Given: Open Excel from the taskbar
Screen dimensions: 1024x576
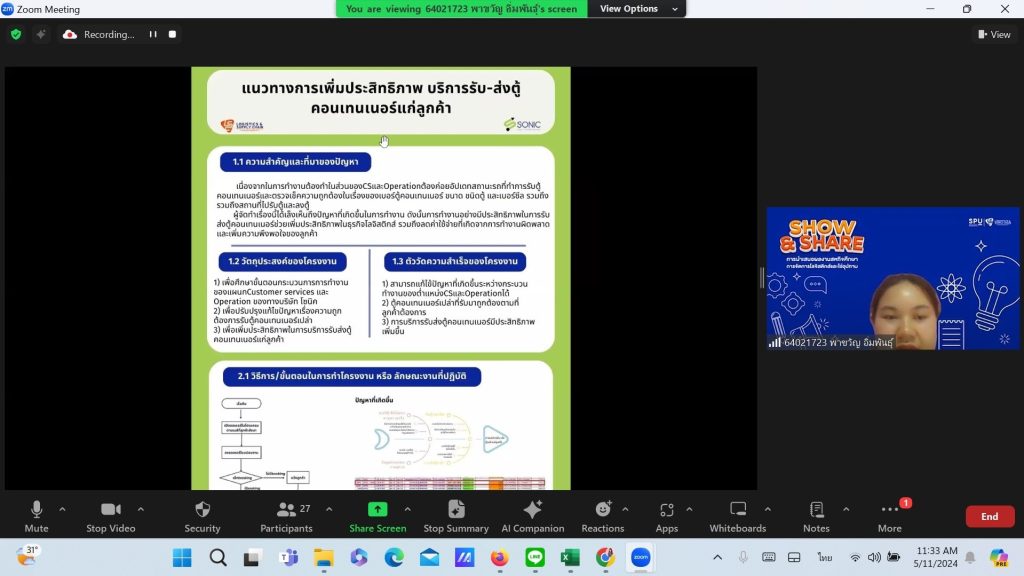Looking at the screenshot, I should point(570,557).
